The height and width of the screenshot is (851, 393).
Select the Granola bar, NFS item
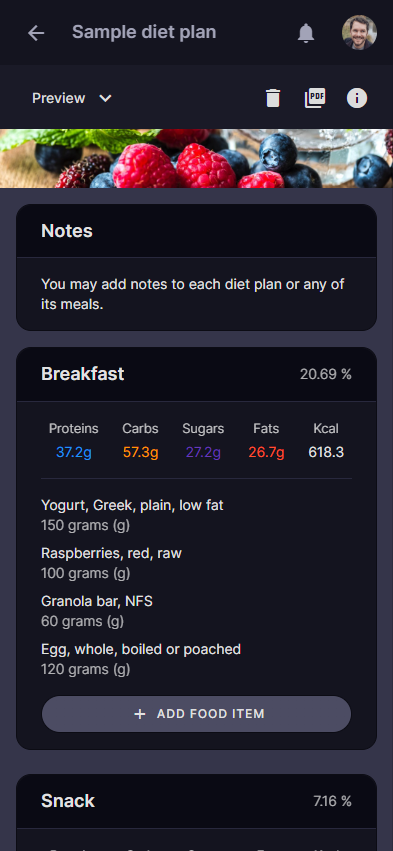click(97, 610)
